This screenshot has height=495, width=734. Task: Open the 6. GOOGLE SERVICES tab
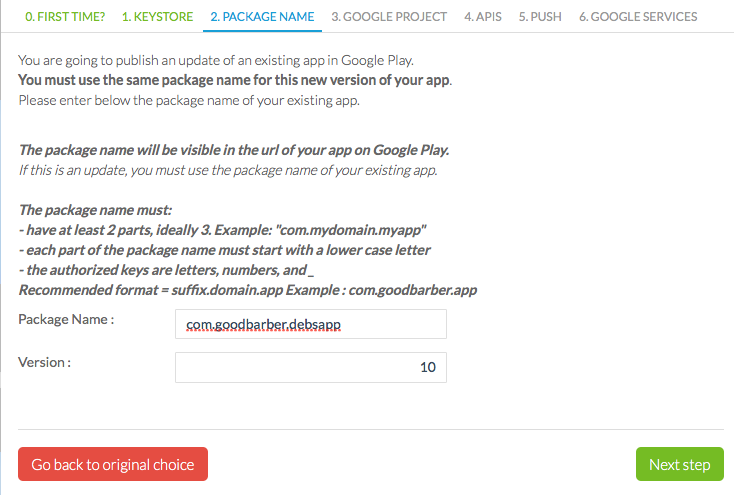(x=638, y=17)
